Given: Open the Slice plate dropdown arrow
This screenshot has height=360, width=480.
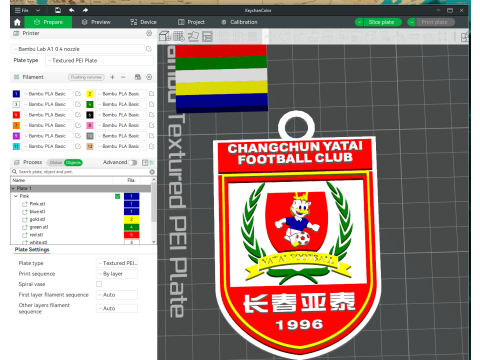Looking at the screenshot, I should point(359,22).
